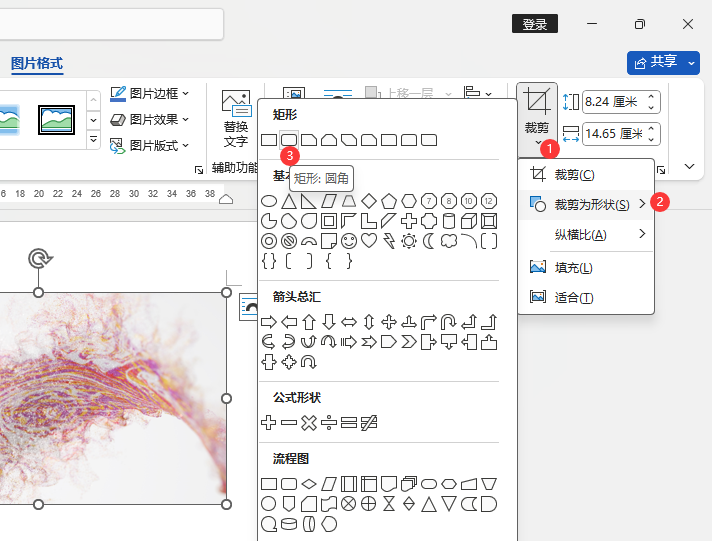Click the right indent marker on ruler
The image size is (712, 541).
(x=226, y=199)
